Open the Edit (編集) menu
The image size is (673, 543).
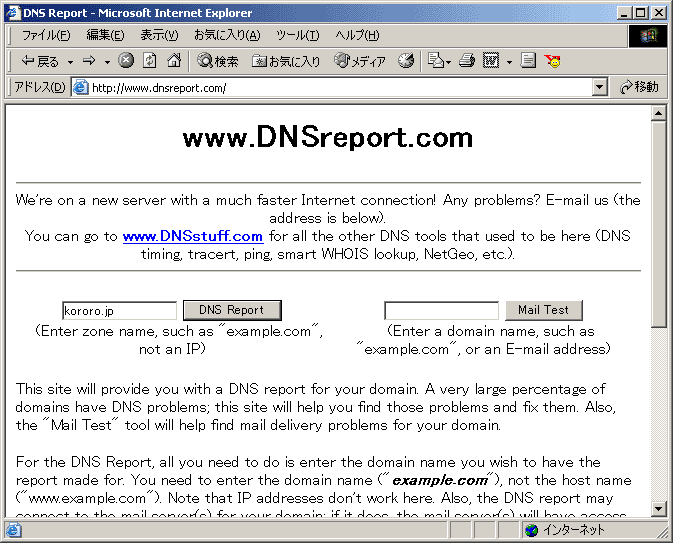pos(105,35)
